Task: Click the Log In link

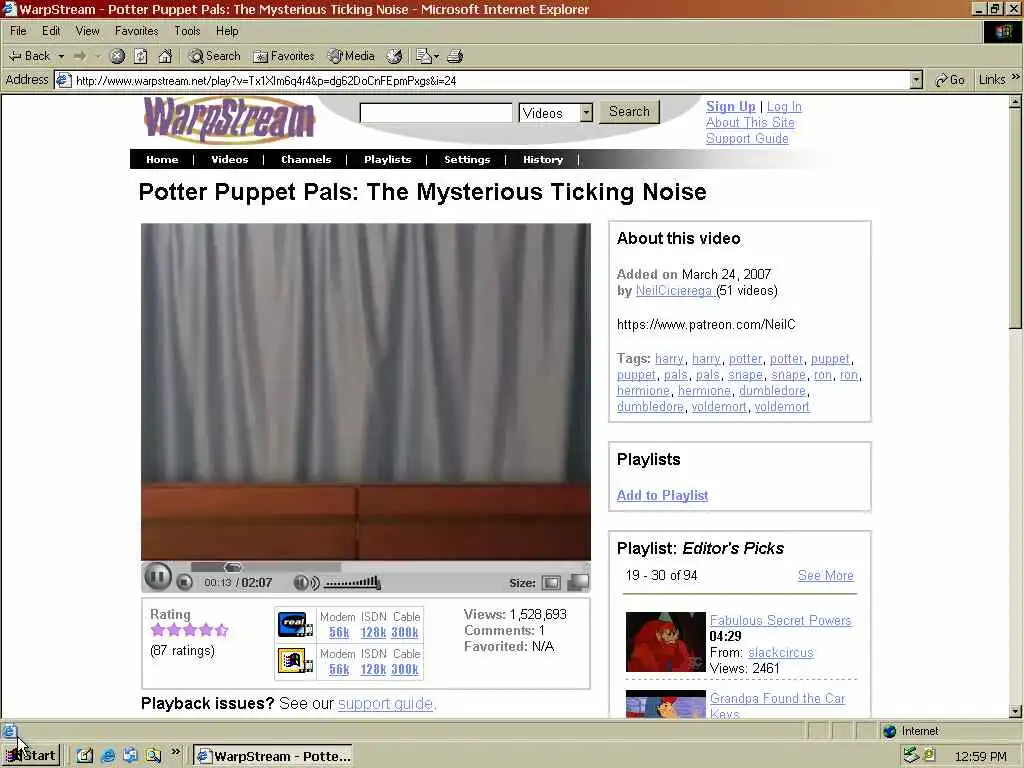Action: pyautogui.click(x=784, y=106)
